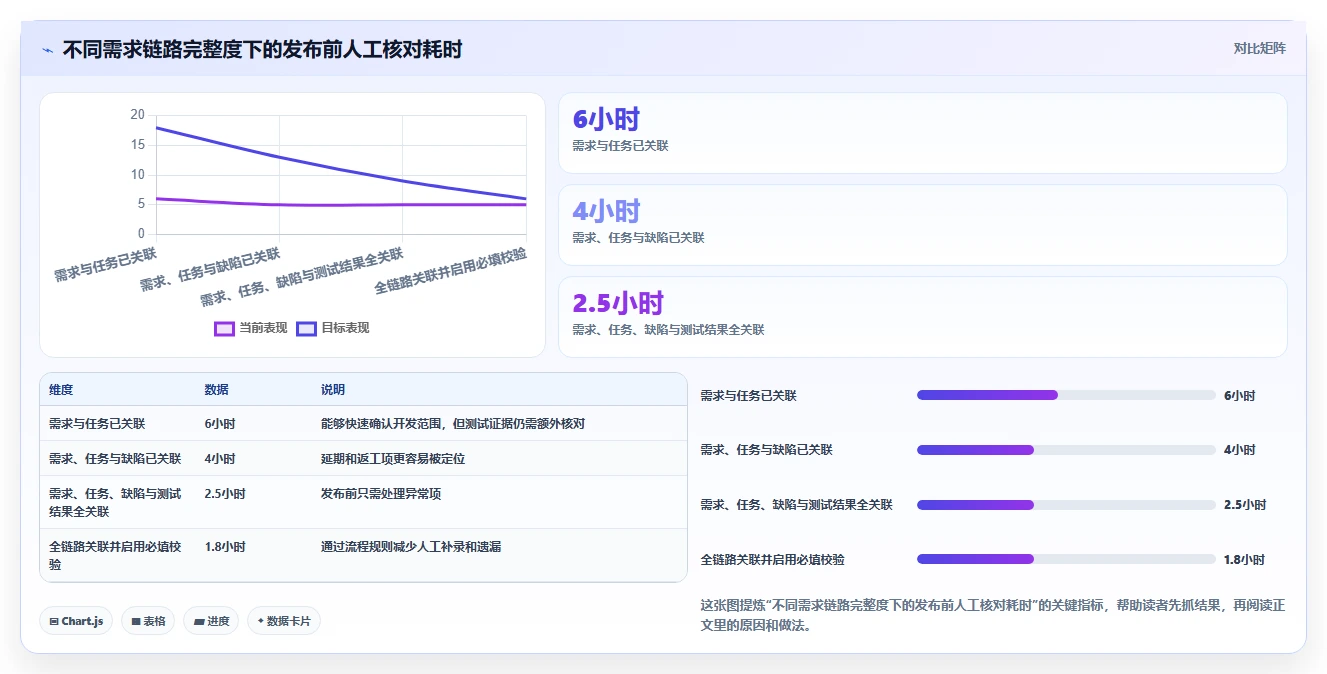Click the 1.8小时 value beside progress bar
This screenshot has width=1327, height=674.
tap(1244, 560)
